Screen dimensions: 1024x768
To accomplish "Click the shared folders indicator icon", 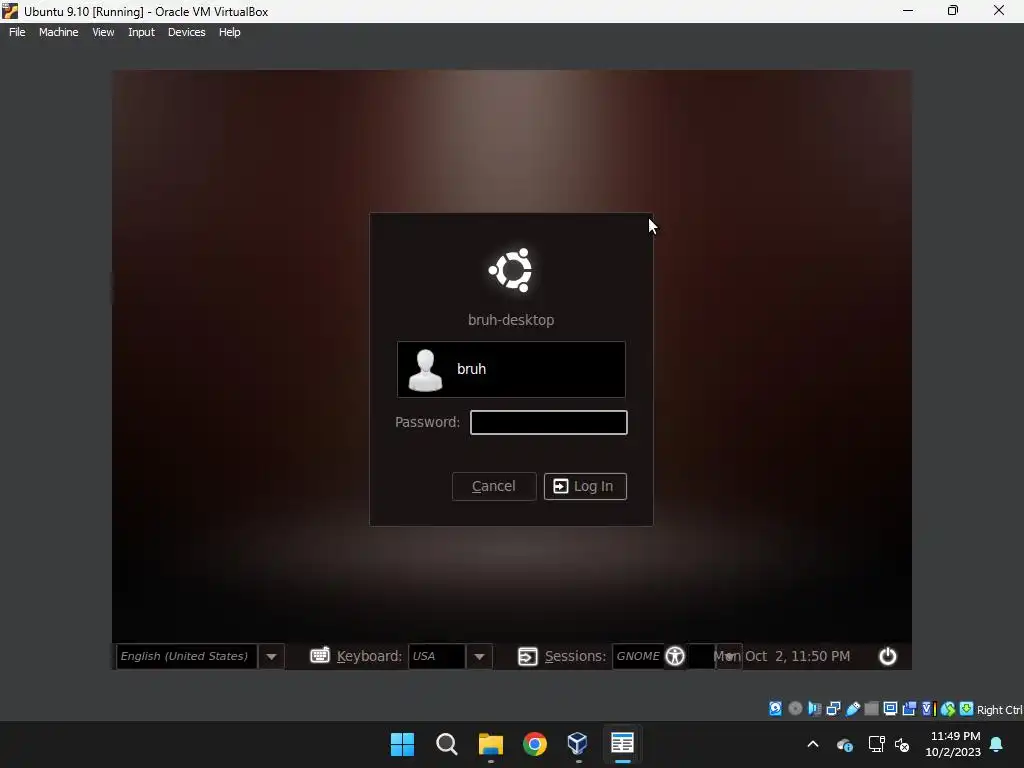I will 871,709.
